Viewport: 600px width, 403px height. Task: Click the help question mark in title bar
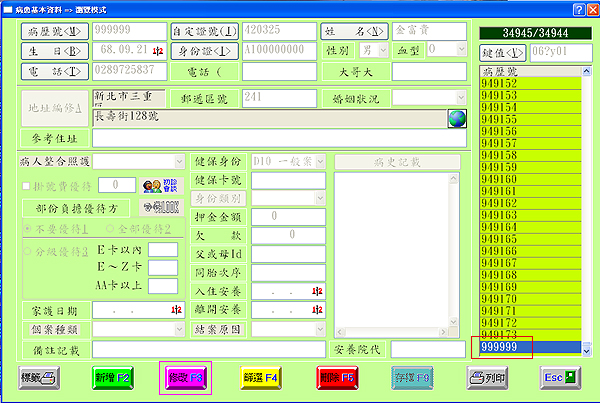(x=578, y=8)
